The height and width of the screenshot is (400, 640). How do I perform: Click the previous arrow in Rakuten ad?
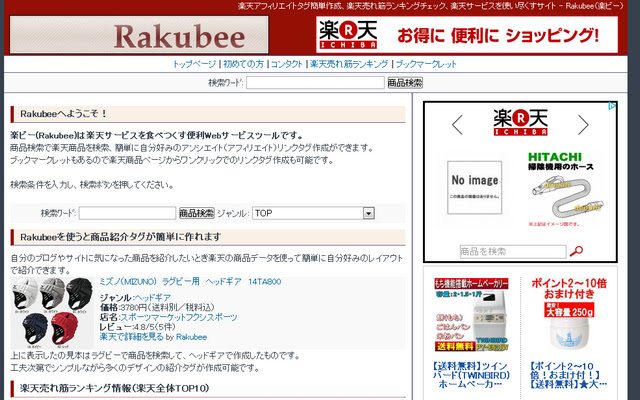[458, 125]
